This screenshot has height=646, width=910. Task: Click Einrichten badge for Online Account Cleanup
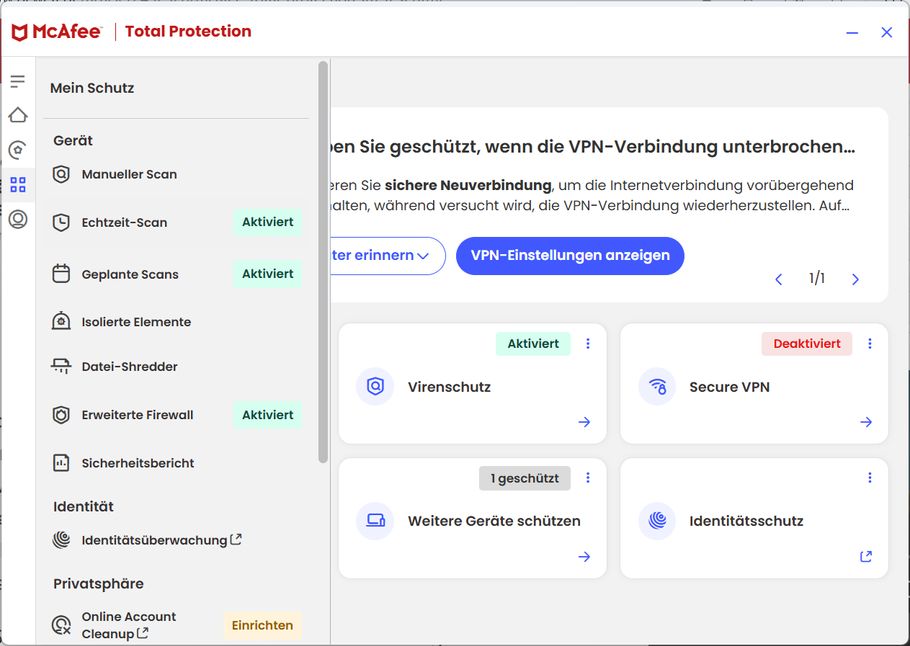(x=262, y=626)
